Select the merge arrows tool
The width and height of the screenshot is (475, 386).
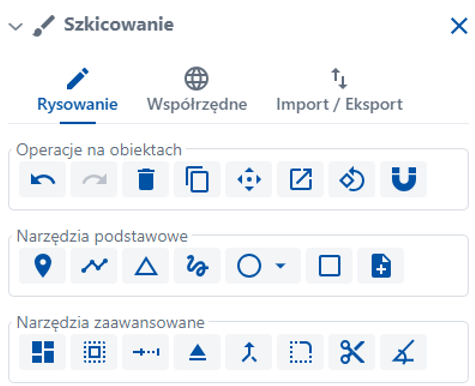click(x=249, y=352)
